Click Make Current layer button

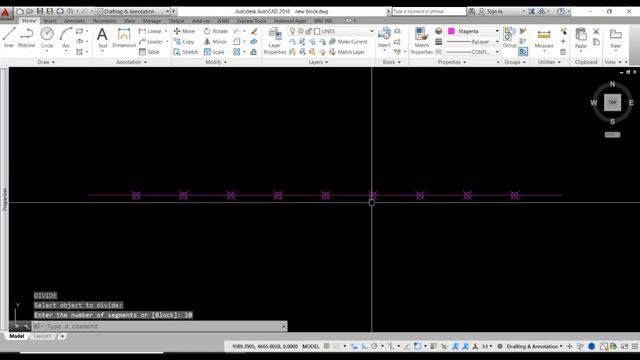pyautogui.click(x=348, y=42)
